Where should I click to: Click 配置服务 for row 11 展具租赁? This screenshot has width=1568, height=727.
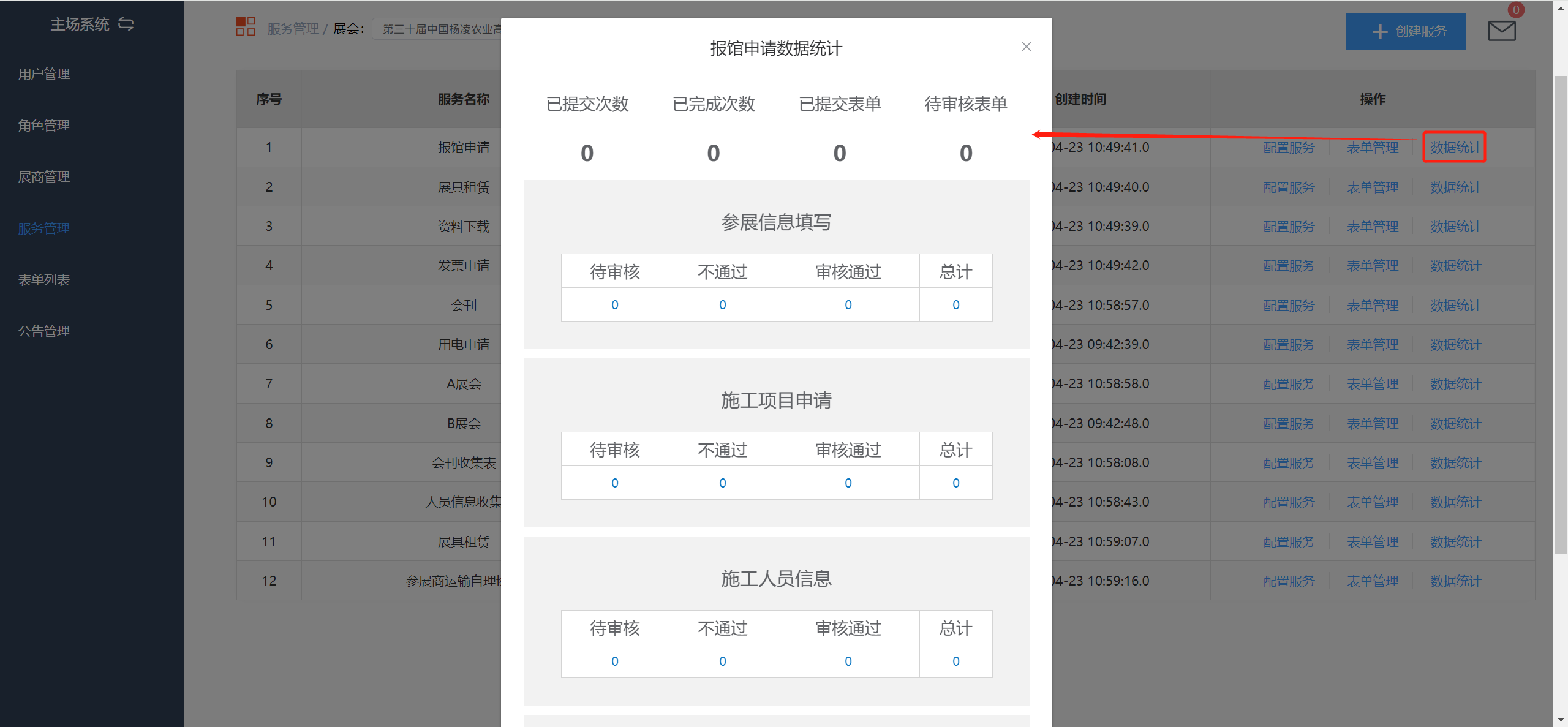pos(1289,541)
